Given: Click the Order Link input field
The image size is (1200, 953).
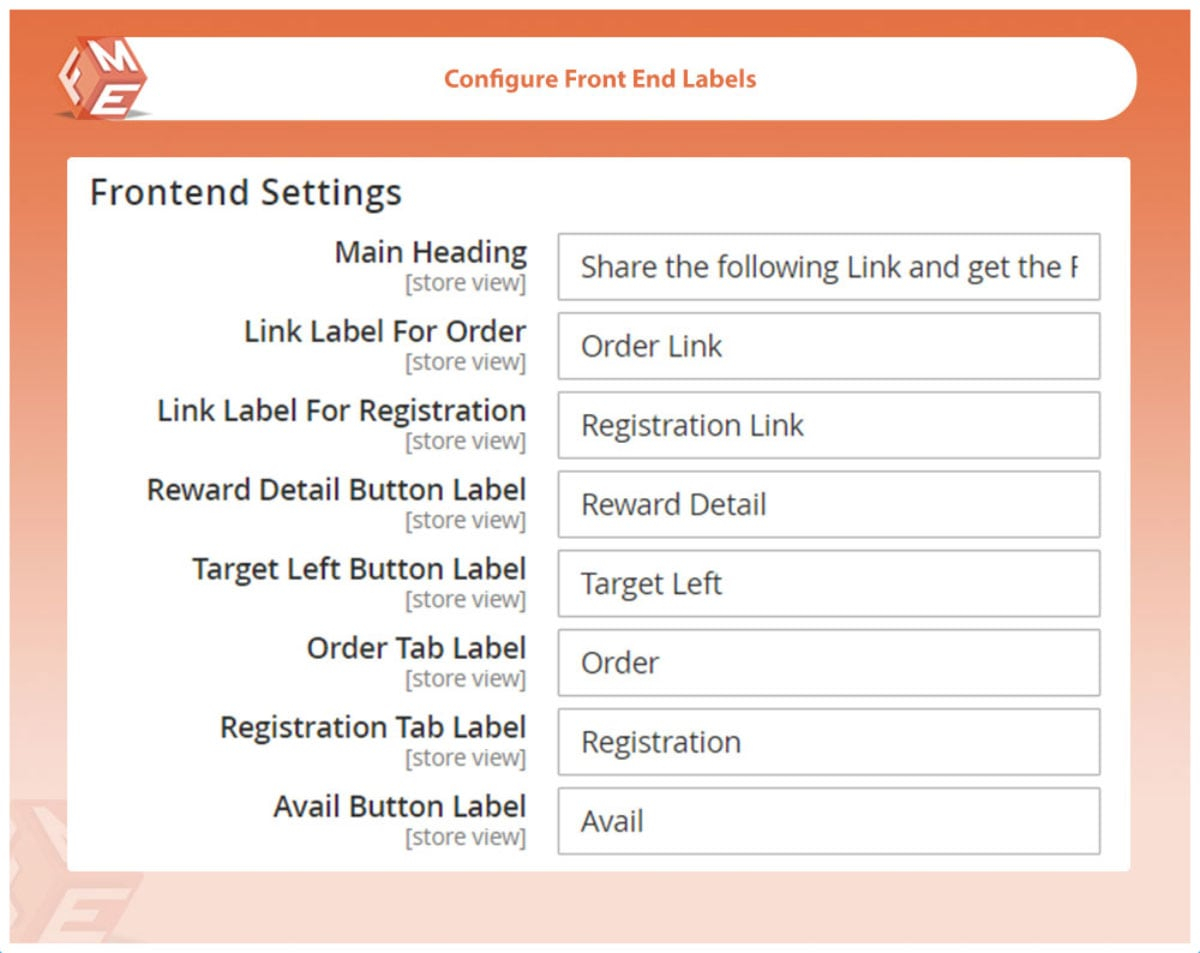Looking at the screenshot, I should coord(828,346).
